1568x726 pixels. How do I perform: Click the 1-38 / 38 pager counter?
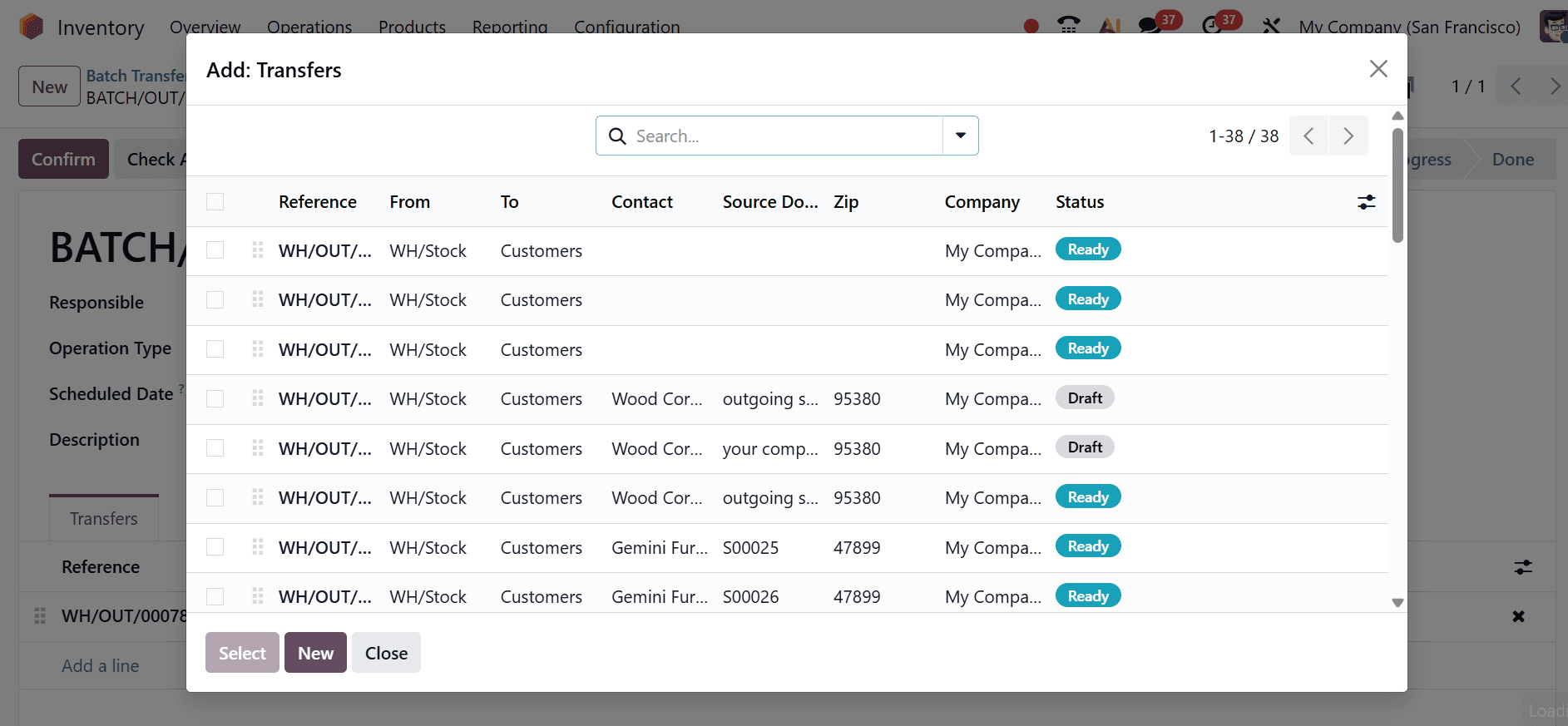(1244, 136)
